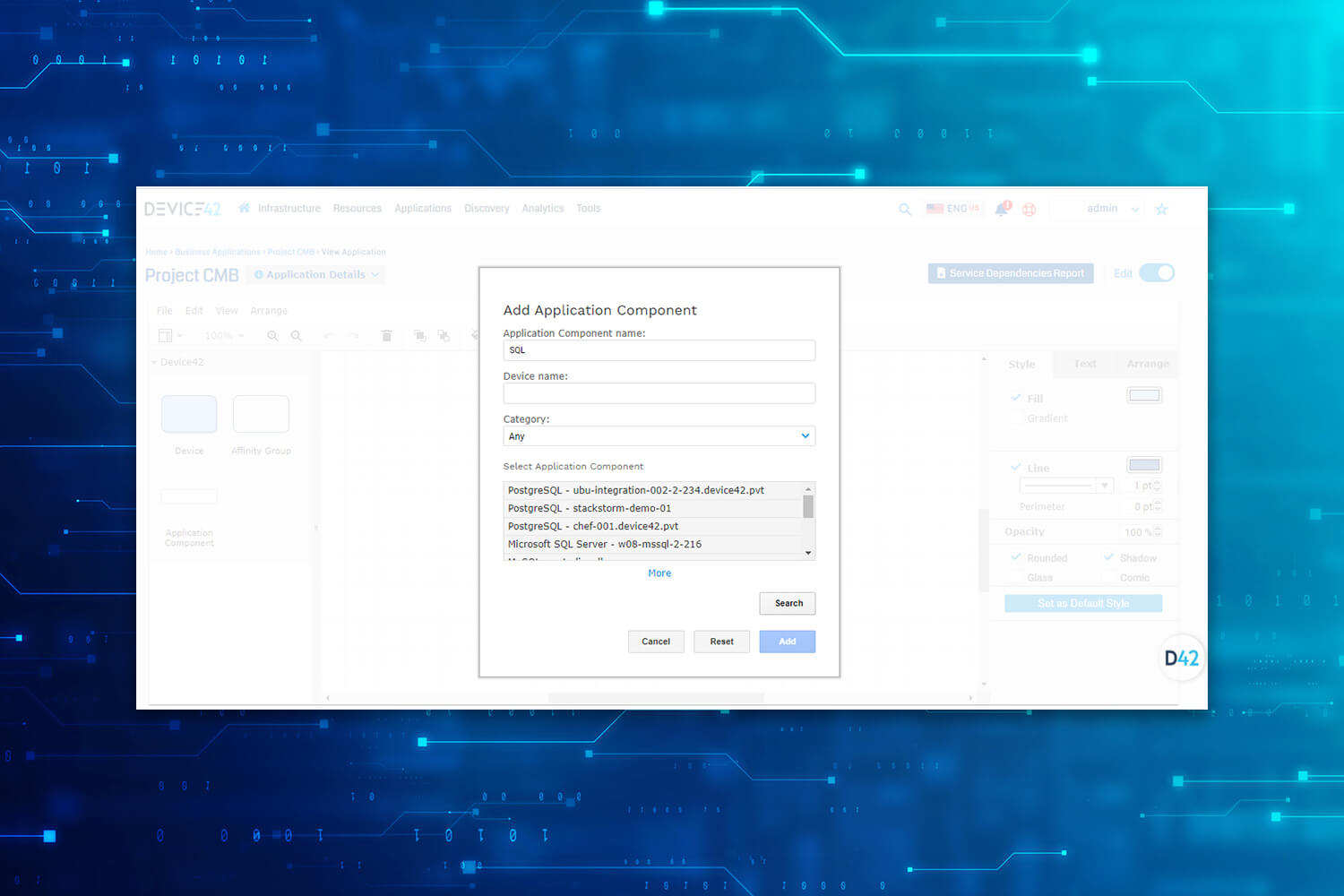Click the notifications bell icon
Image resolution: width=1344 pixels, height=896 pixels.
click(x=1001, y=208)
